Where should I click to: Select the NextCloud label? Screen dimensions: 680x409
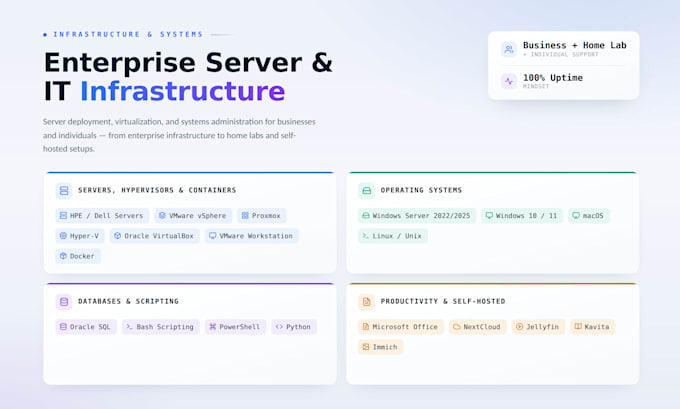click(482, 327)
